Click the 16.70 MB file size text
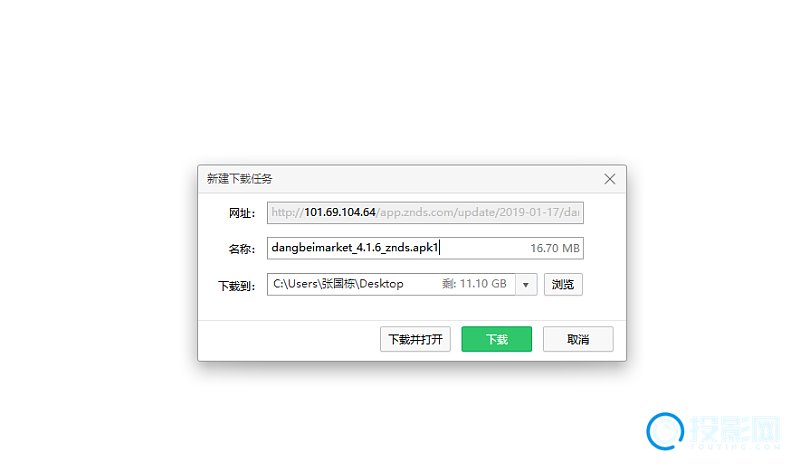Screen dimensions: 800x471 point(555,249)
